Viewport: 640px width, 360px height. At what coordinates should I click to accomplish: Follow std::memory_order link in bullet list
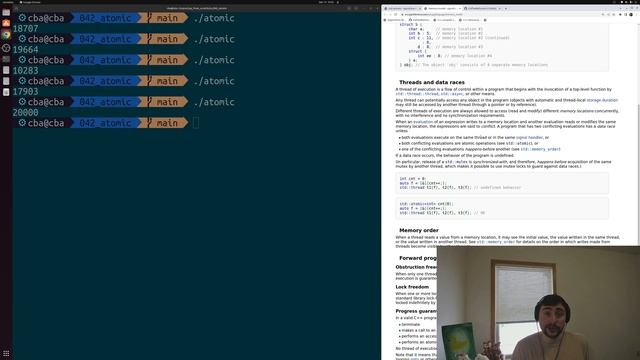coord(540,149)
